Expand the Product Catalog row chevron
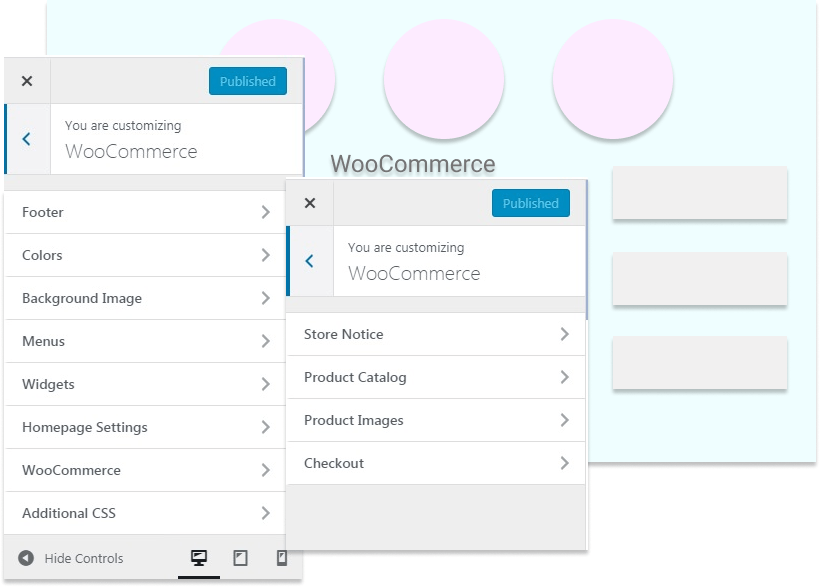The height and width of the screenshot is (587, 820). pyautogui.click(x=564, y=377)
